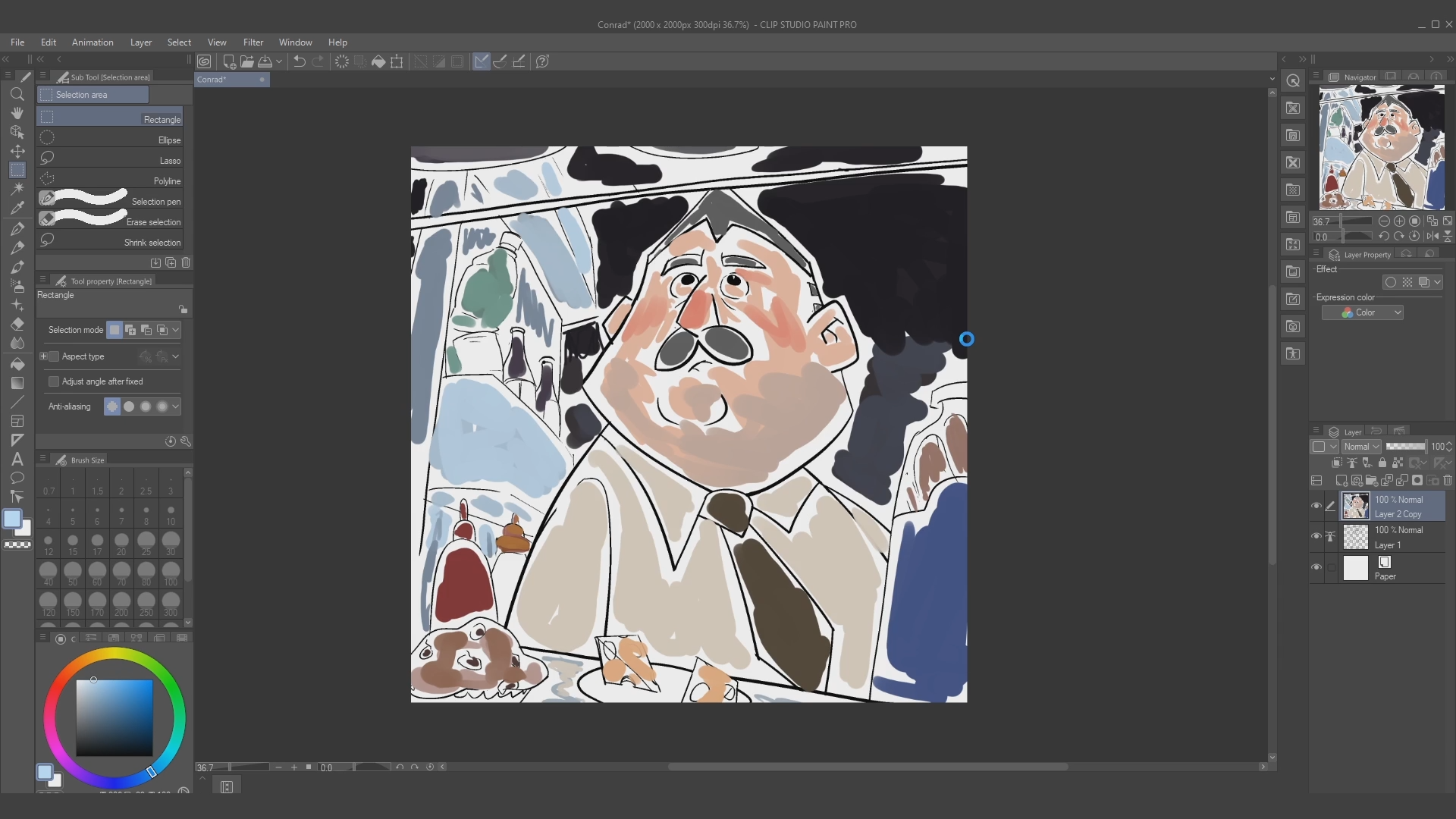
Task: Open the Selection mode dropdown
Action: (175, 330)
